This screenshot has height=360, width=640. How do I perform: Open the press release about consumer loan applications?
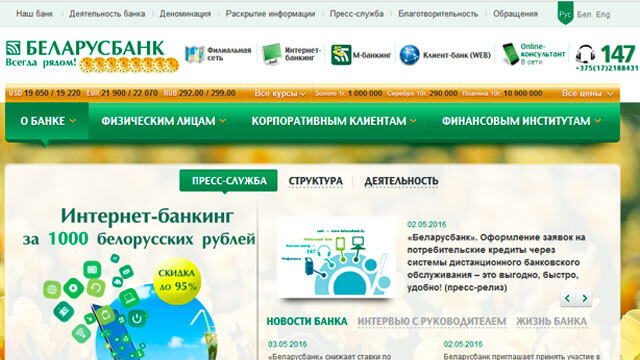497,262
